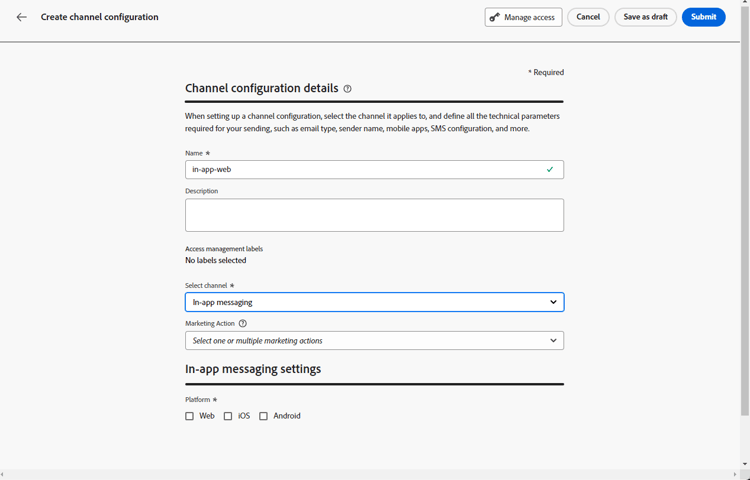Viewport: 750px width, 480px height.
Task: Open the Select channel dropdown
Action: (373, 302)
